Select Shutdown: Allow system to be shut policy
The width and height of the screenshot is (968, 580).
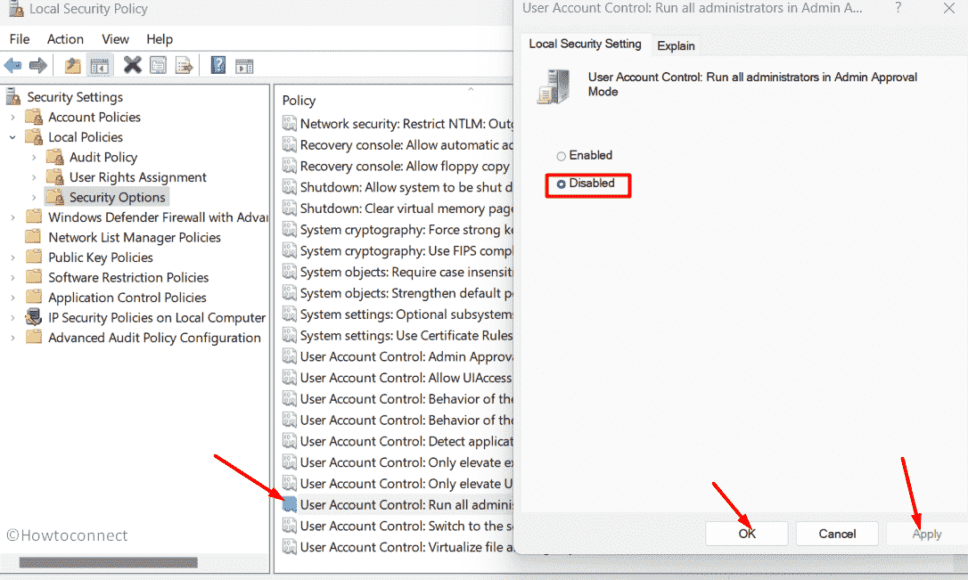[x=406, y=187]
